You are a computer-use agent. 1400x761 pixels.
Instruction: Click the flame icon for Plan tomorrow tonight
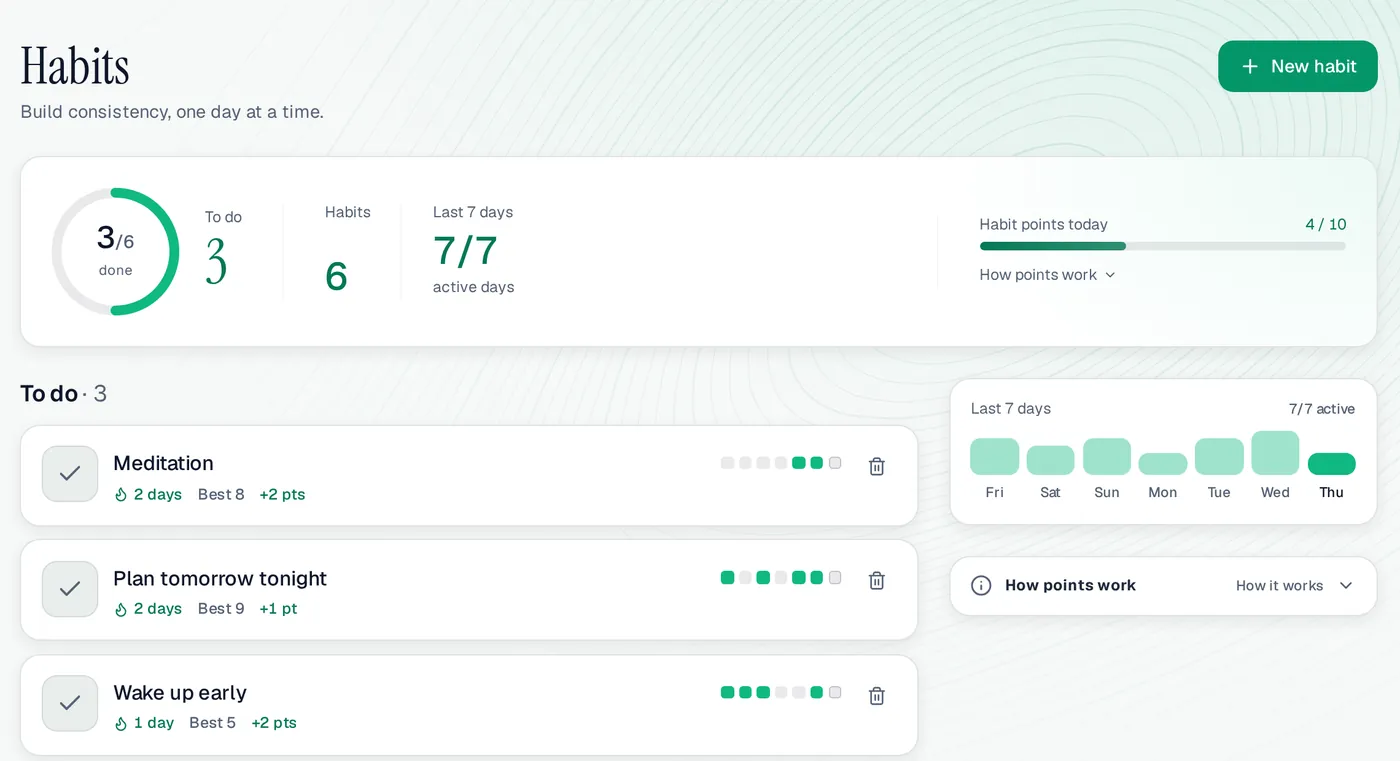(x=121, y=609)
